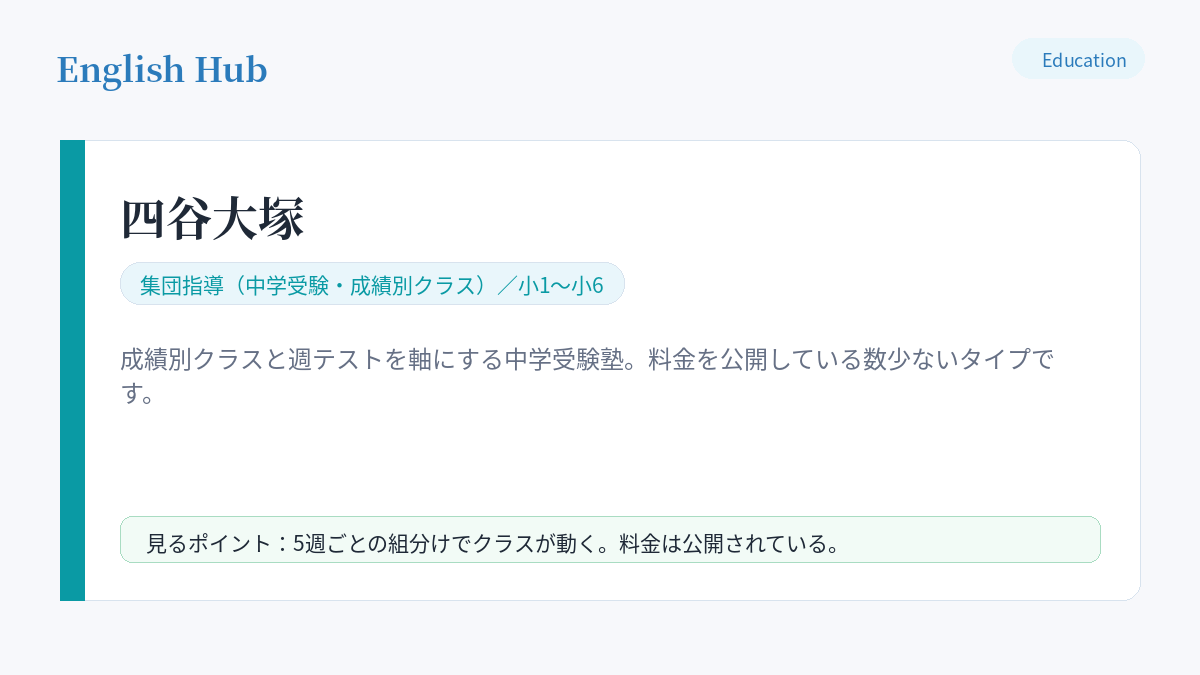The width and height of the screenshot is (1200, 675).
Task: Click the empty white area of the card
Action: [x=610, y=460]
